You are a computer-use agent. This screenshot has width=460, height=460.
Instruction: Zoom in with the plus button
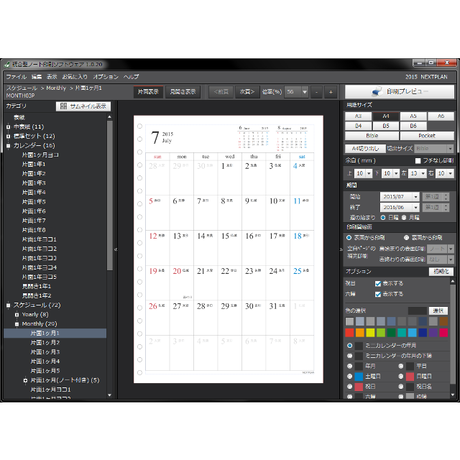[331, 92]
